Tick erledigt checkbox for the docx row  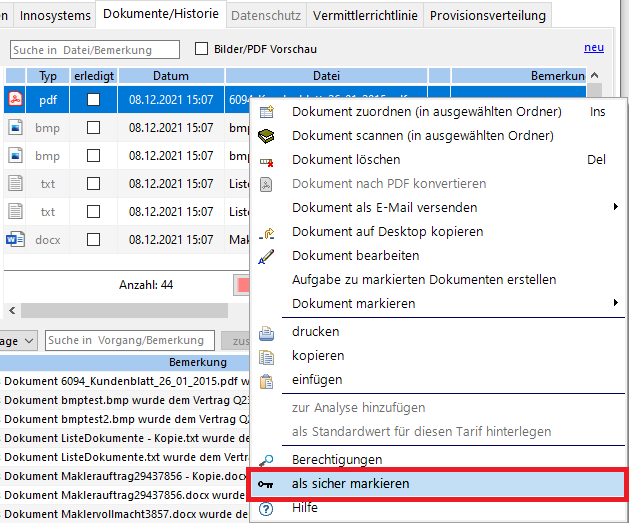[x=94, y=240]
